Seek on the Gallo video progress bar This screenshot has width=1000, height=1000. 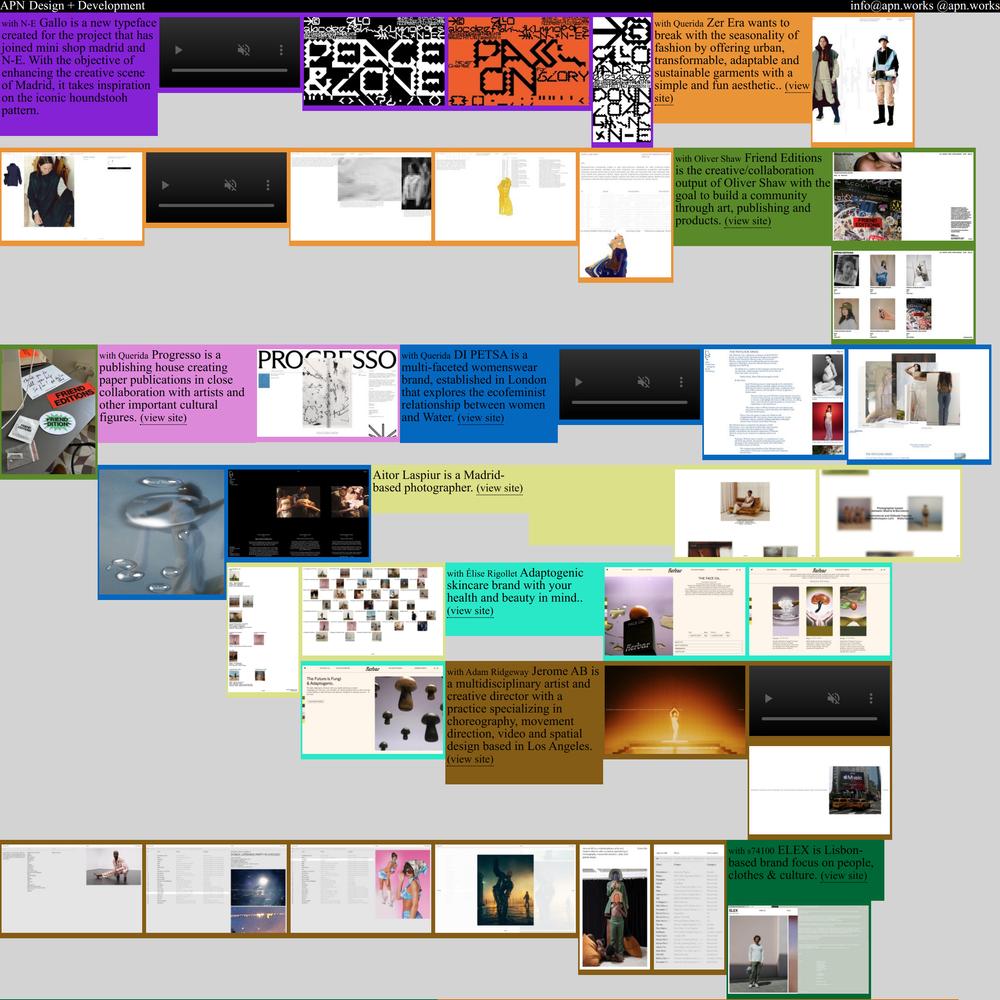[x=230, y=70]
